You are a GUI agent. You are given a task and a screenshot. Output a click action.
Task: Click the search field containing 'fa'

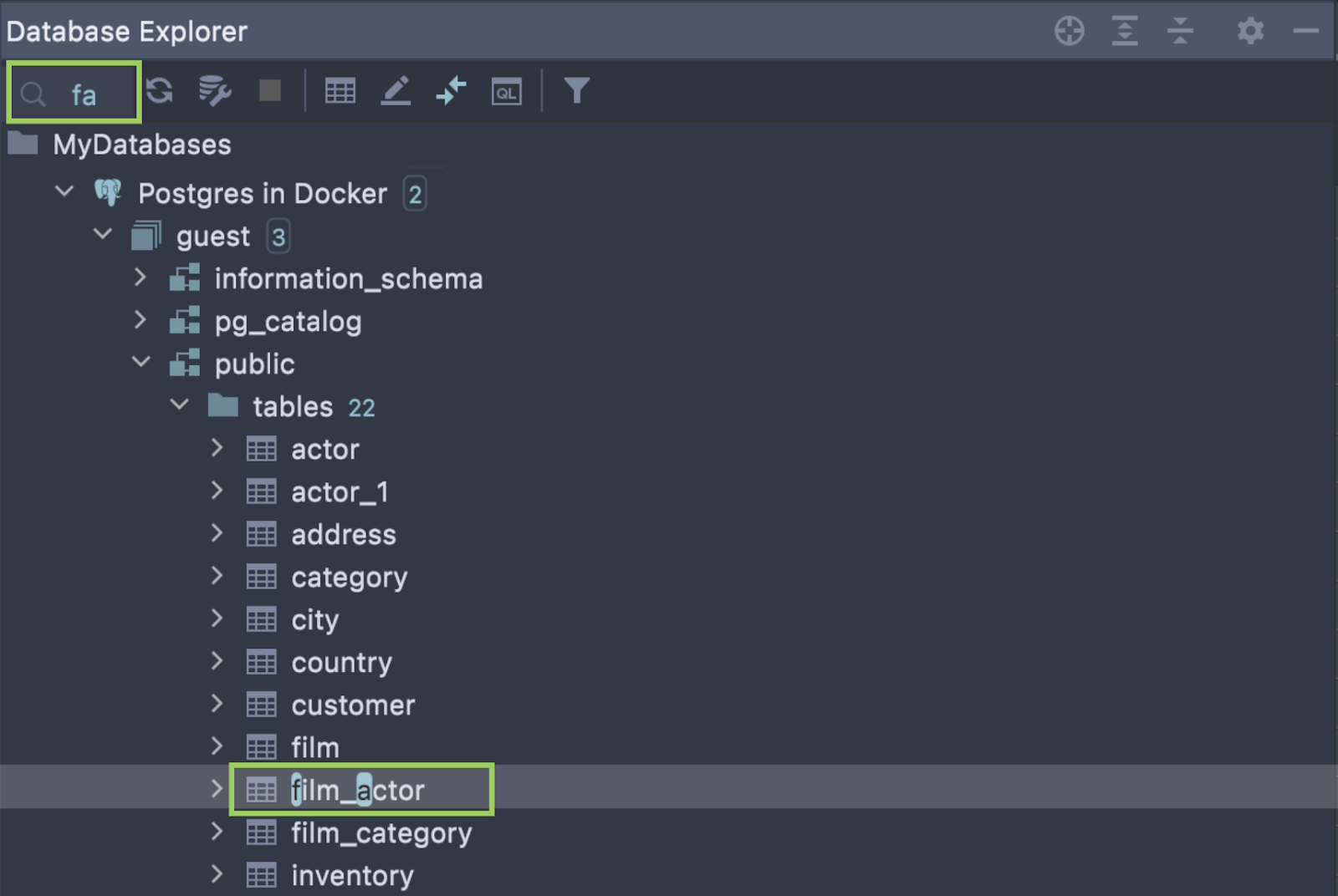(x=84, y=94)
